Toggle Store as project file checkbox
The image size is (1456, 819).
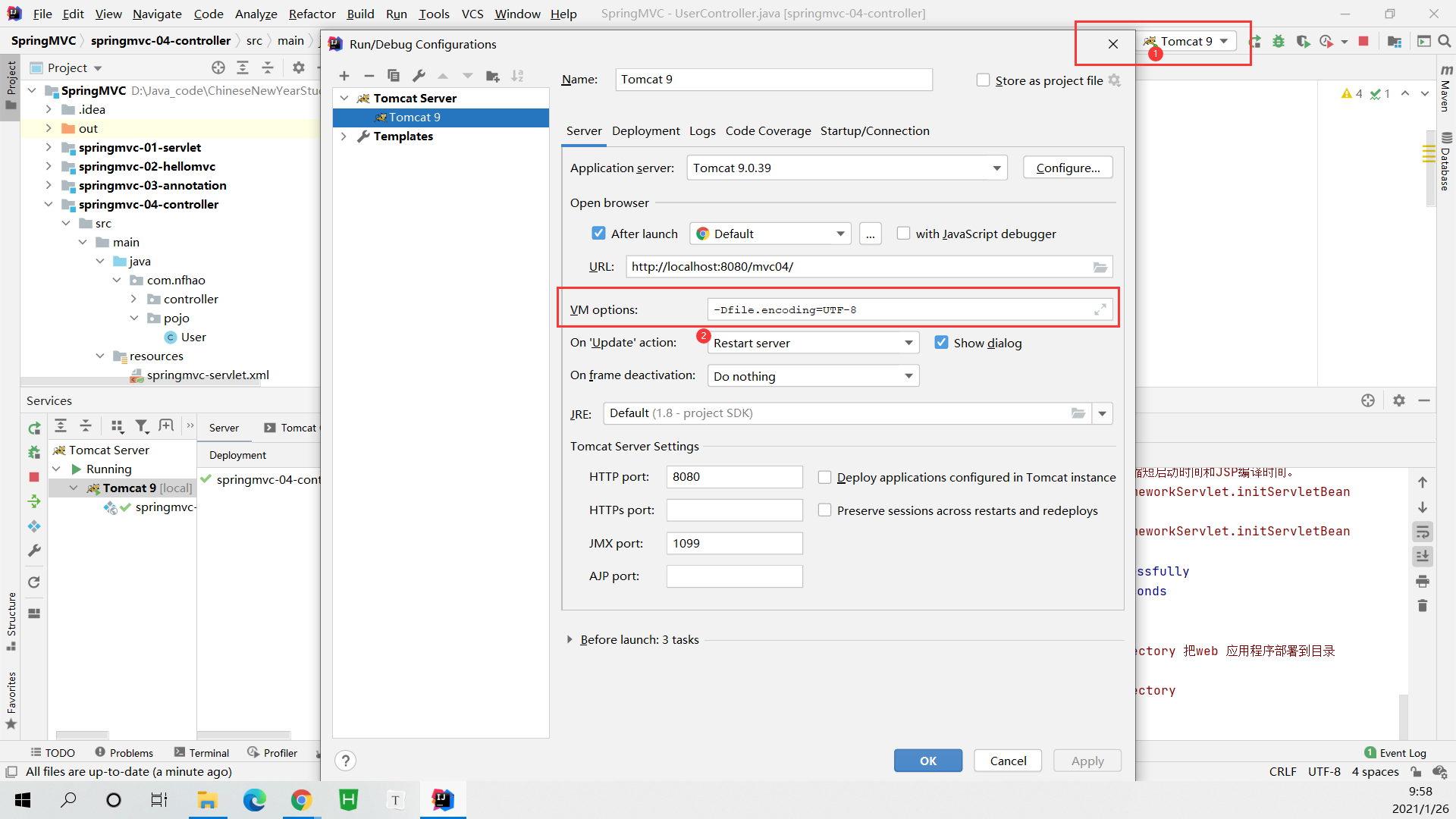pos(983,80)
